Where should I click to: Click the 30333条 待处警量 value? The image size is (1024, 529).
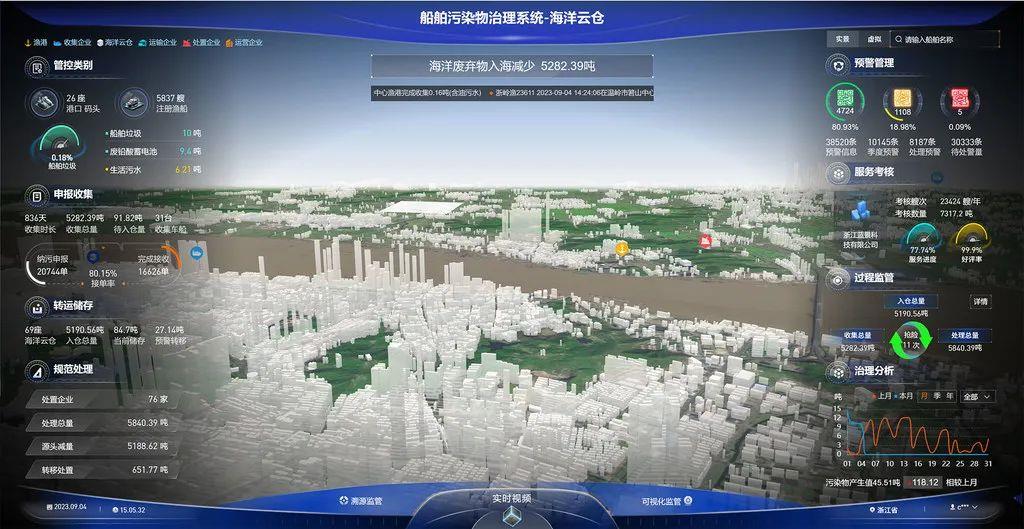(x=967, y=147)
